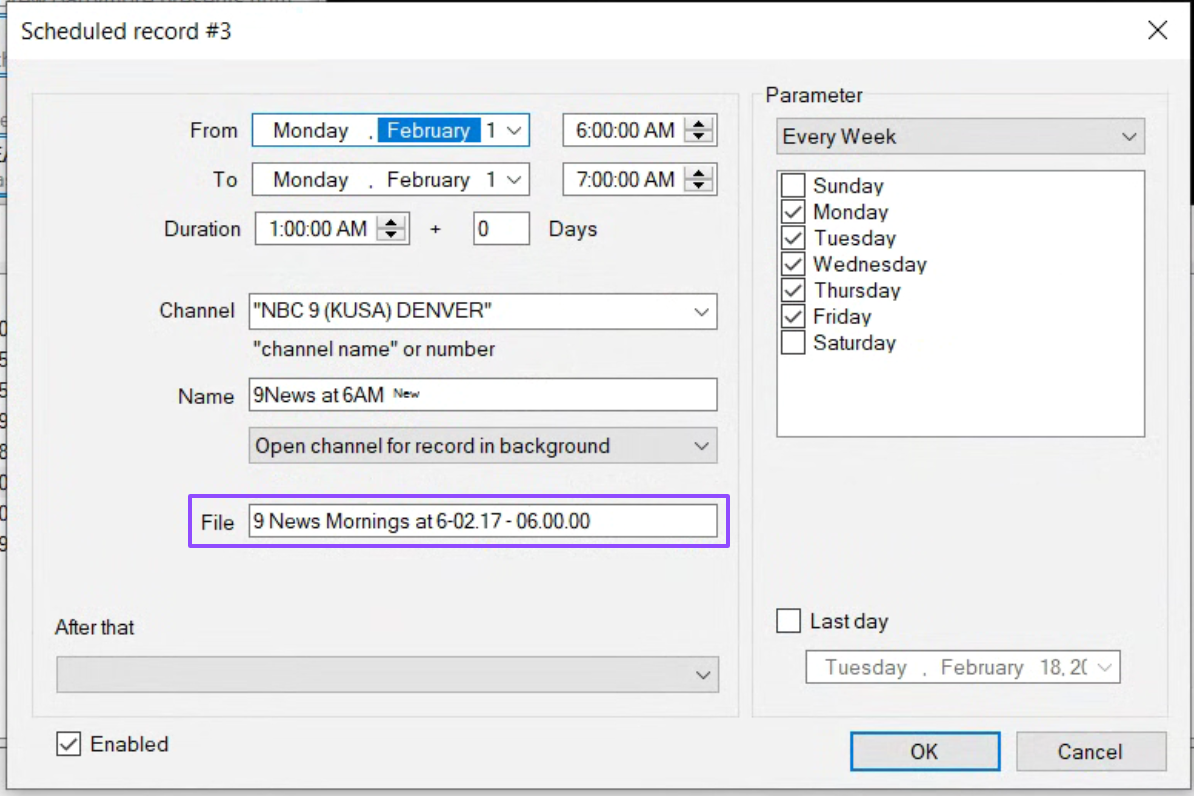Check the Sunday checkbox
Image resolution: width=1194 pixels, height=796 pixels.
tap(793, 186)
